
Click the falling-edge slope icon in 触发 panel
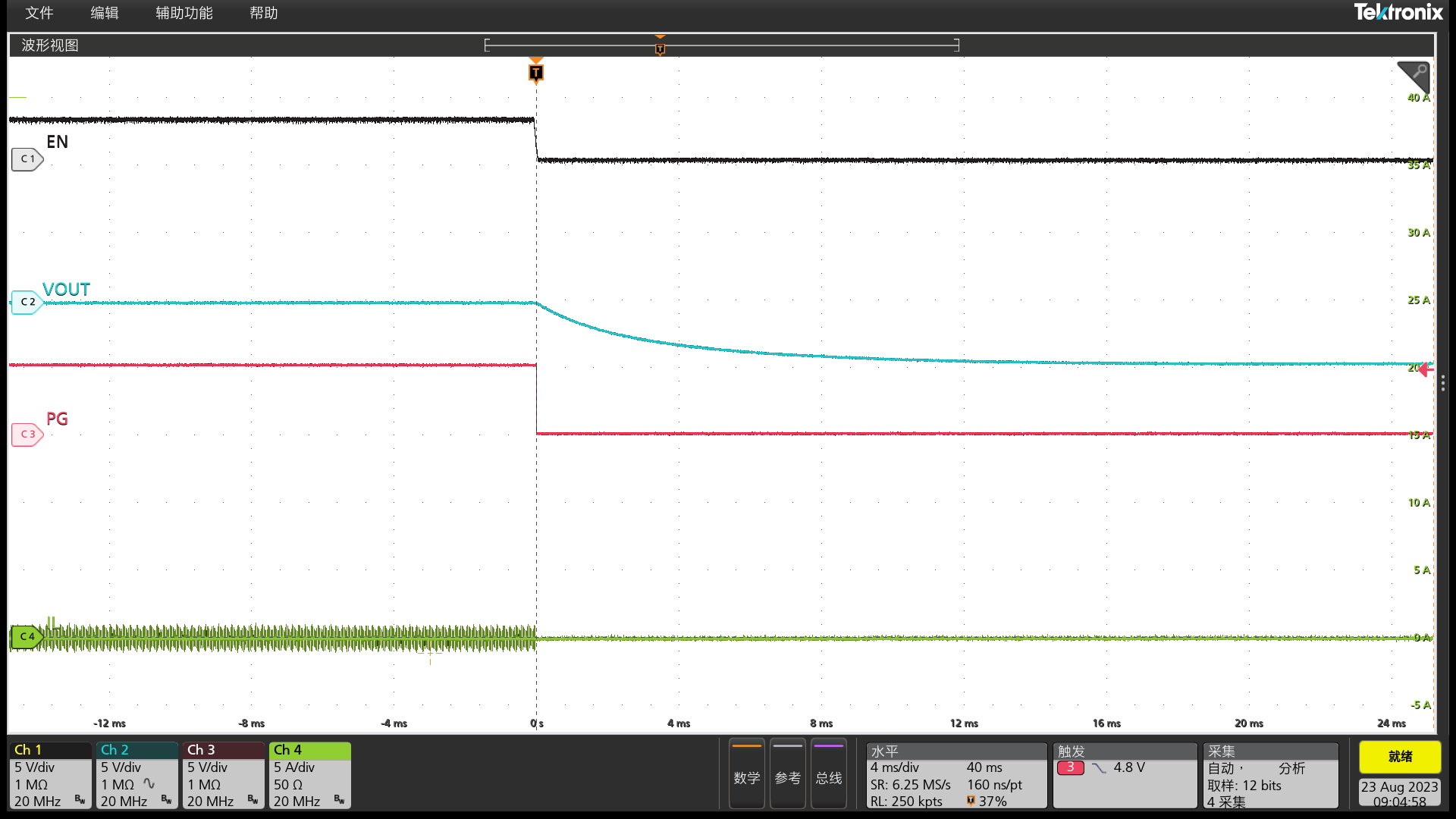1099,767
